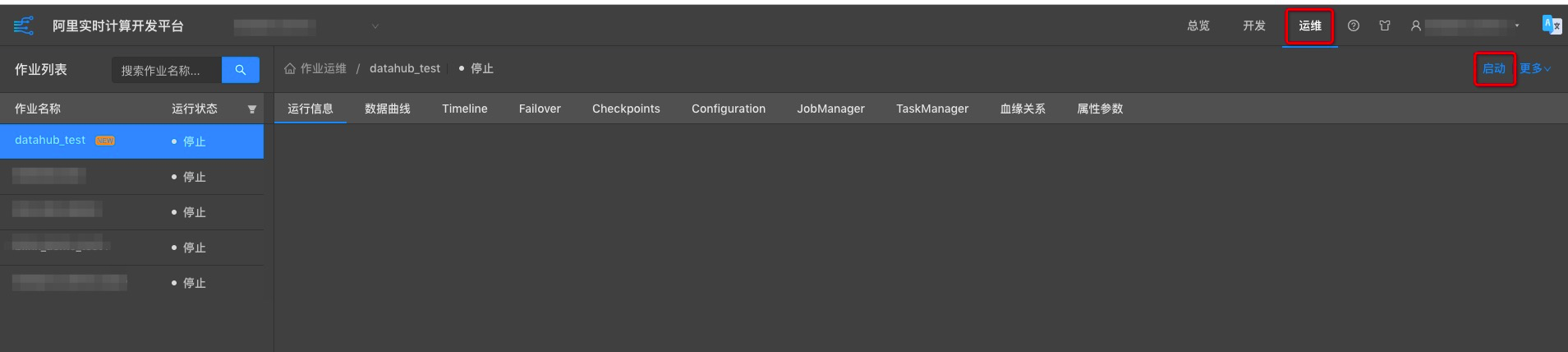
Task: Expand the project selector dropdown
Action: [375, 26]
